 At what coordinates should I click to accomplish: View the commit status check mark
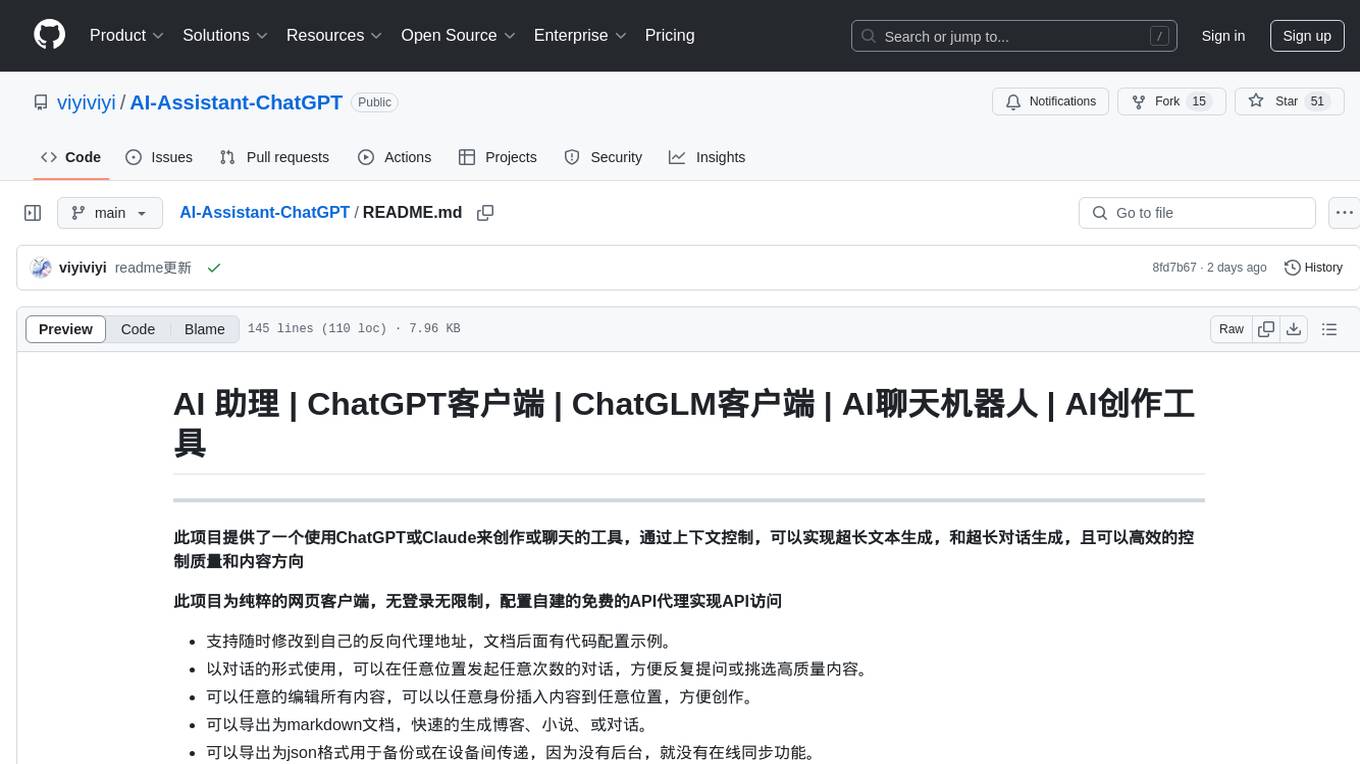point(213,268)
